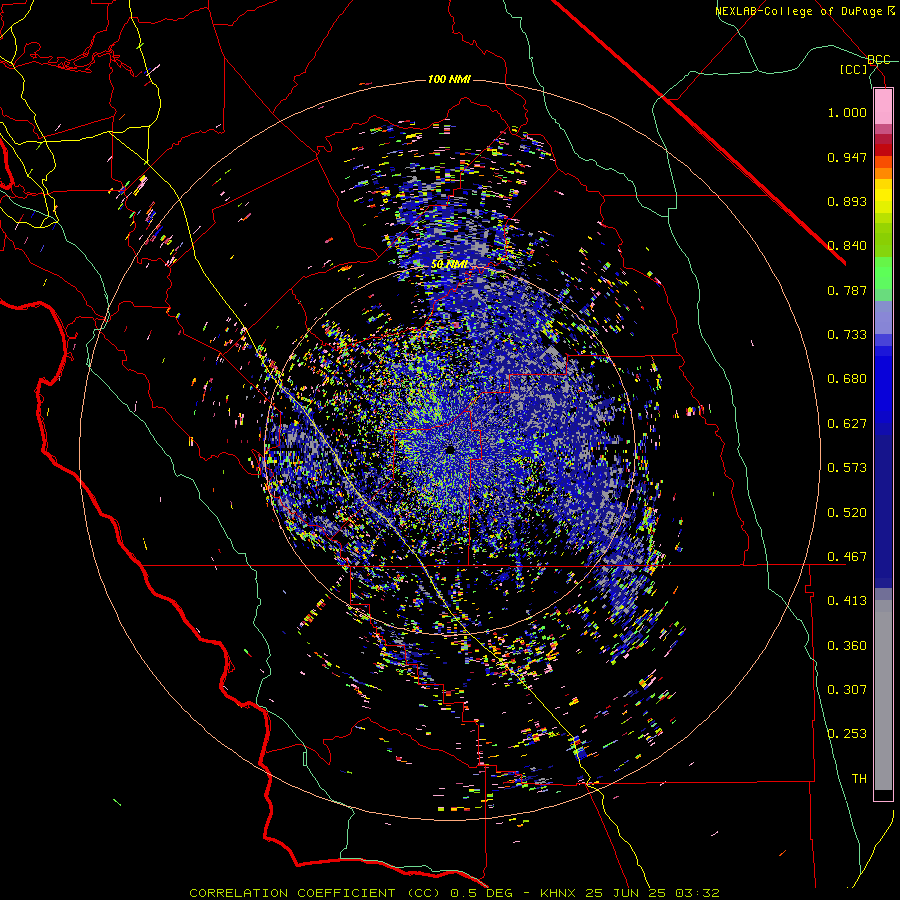
Task: Select the 0.467 legend value
Action: [847, 557]
